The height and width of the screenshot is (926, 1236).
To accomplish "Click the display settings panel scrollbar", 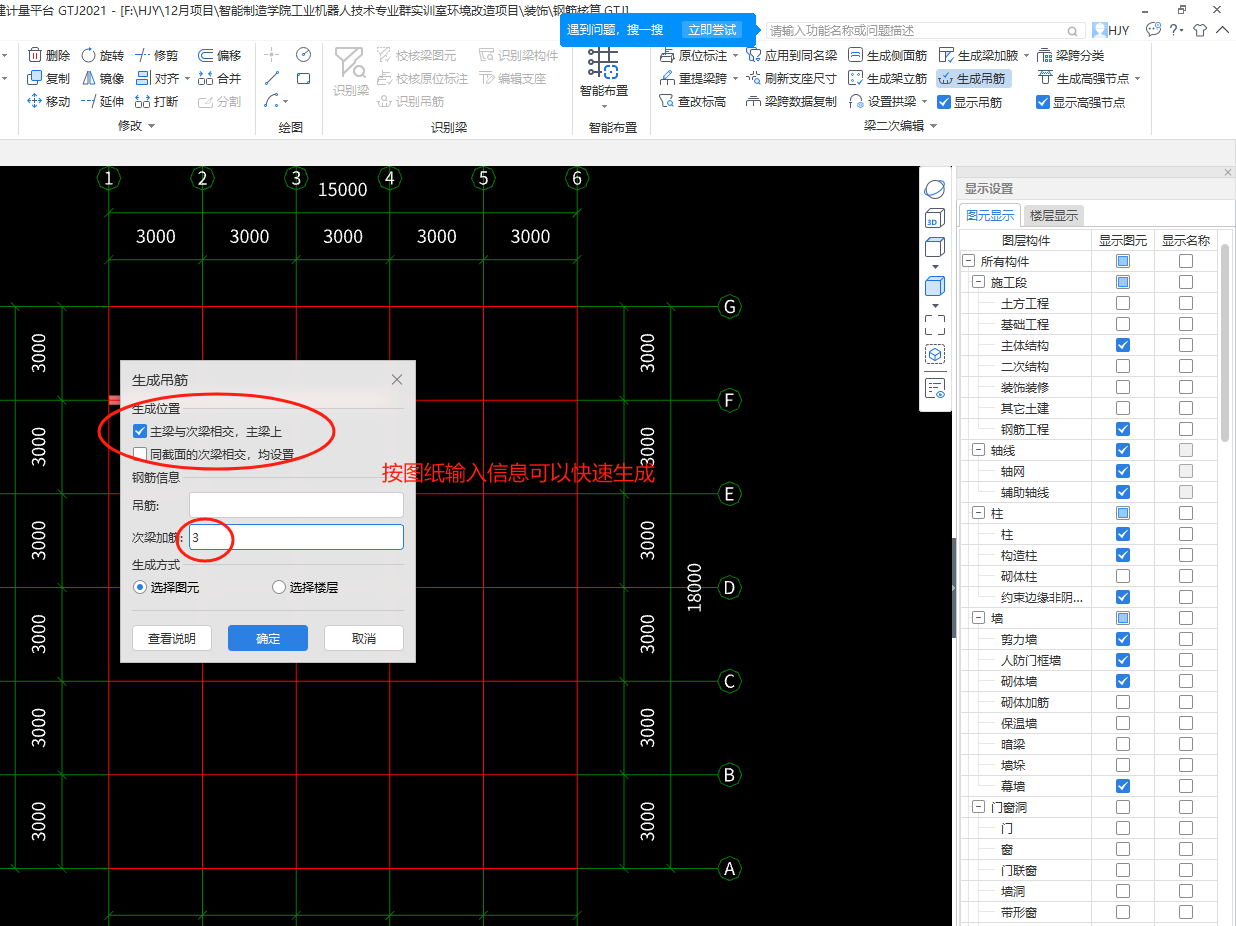I will (x=1225, y=342).
